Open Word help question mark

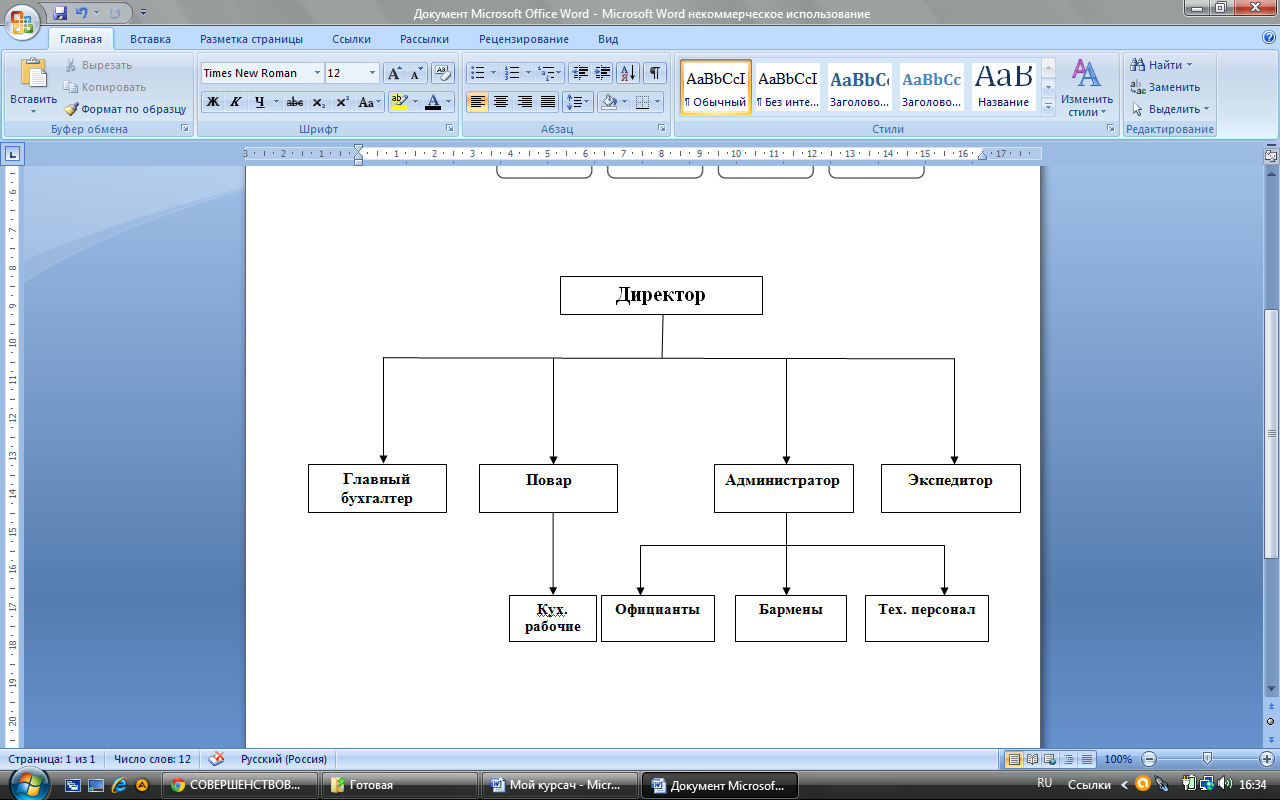coord(1269,38)
